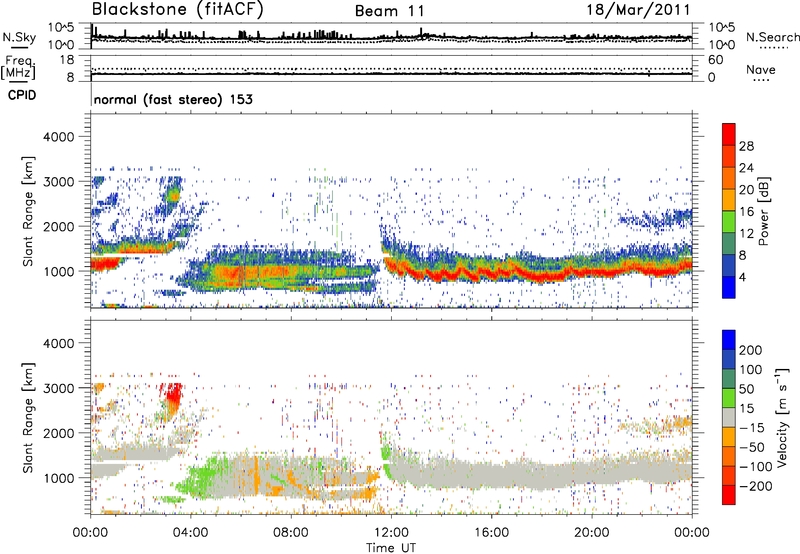
Task: Pick the power color bar segment above 28 dB
Action: pyautogui.click(x=729, y=134)
